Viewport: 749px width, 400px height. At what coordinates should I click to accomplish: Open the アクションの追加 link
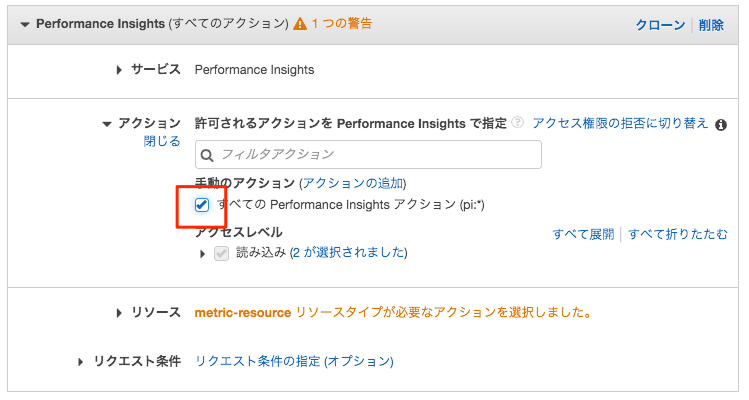353,183
